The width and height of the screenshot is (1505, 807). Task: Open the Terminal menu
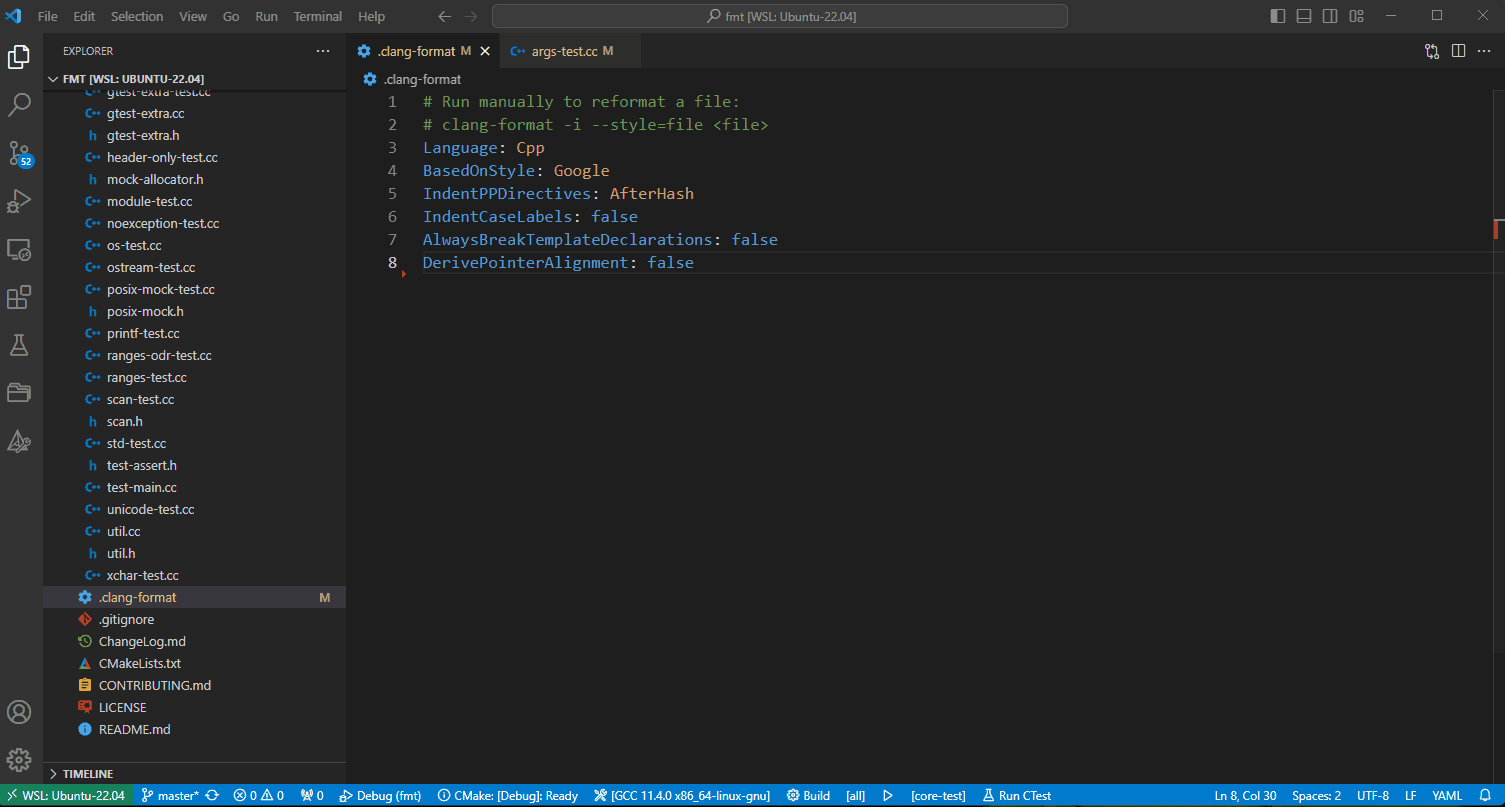[x=317, y=16]
